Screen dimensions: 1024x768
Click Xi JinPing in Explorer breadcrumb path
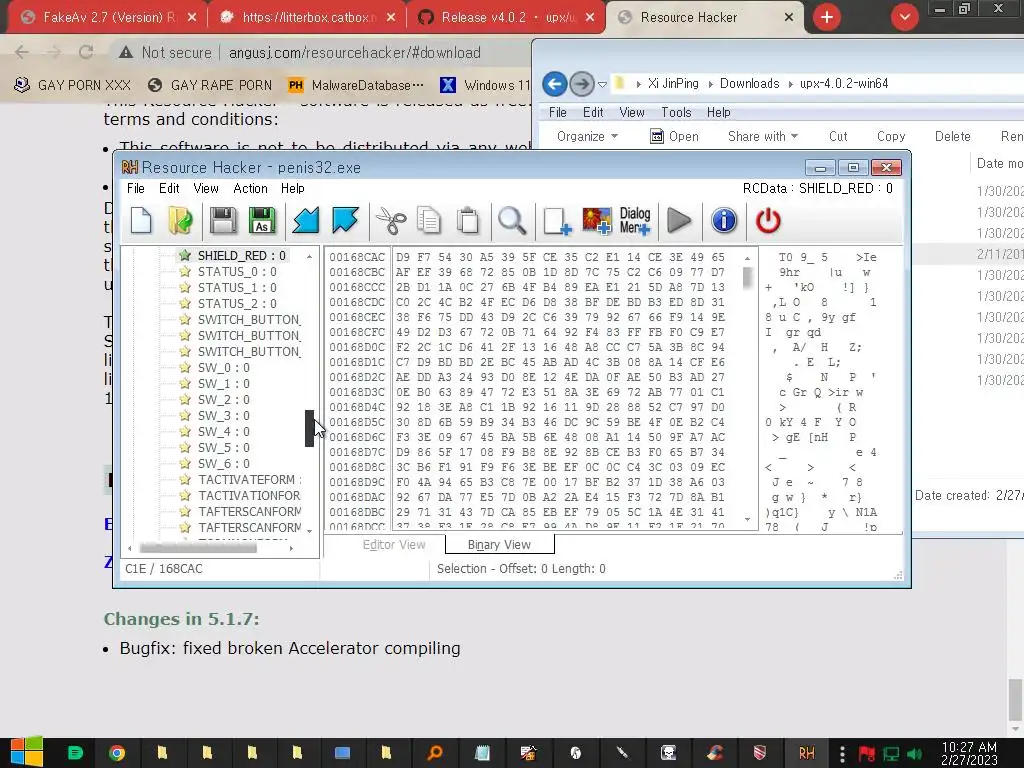click(x=673, y=84)
